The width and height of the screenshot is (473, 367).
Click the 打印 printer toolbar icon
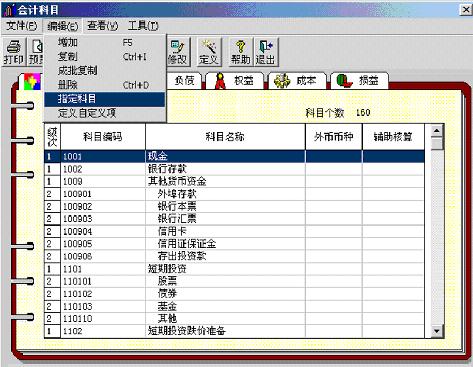(14, 52)
